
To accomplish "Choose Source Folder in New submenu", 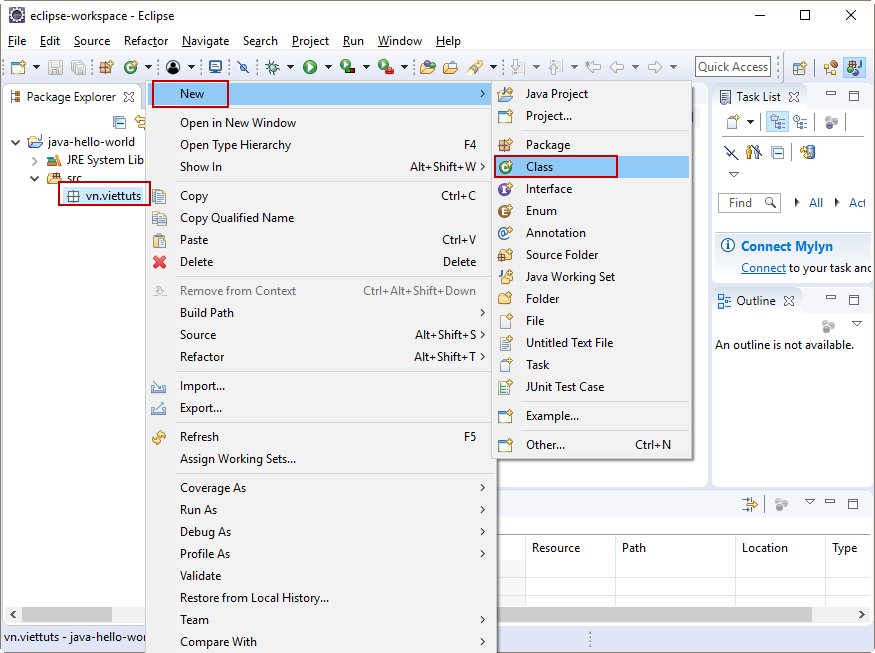I will [593, 255].
